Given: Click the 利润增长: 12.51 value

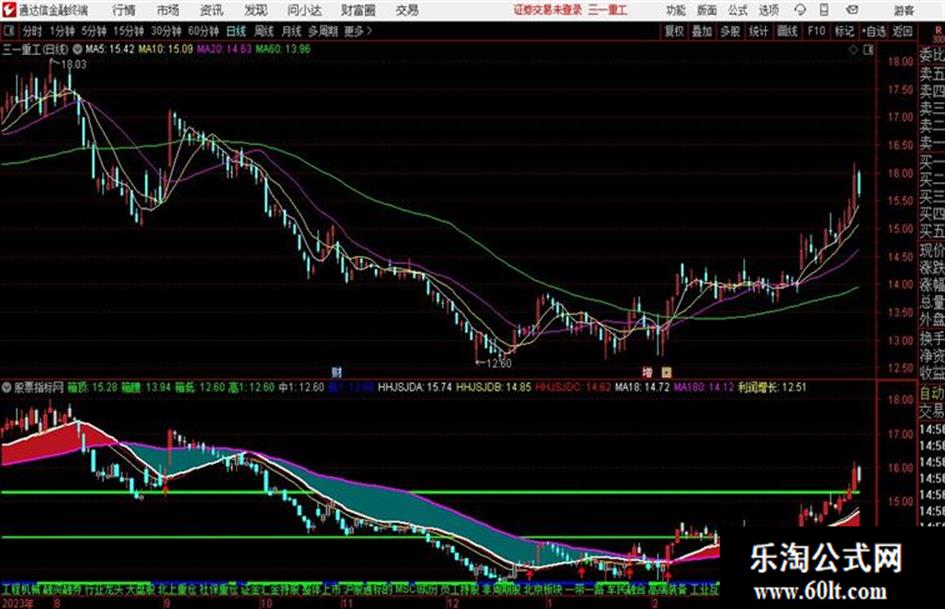Looking at the screenshot, I should pyautogui.click(x=772, y=387).
